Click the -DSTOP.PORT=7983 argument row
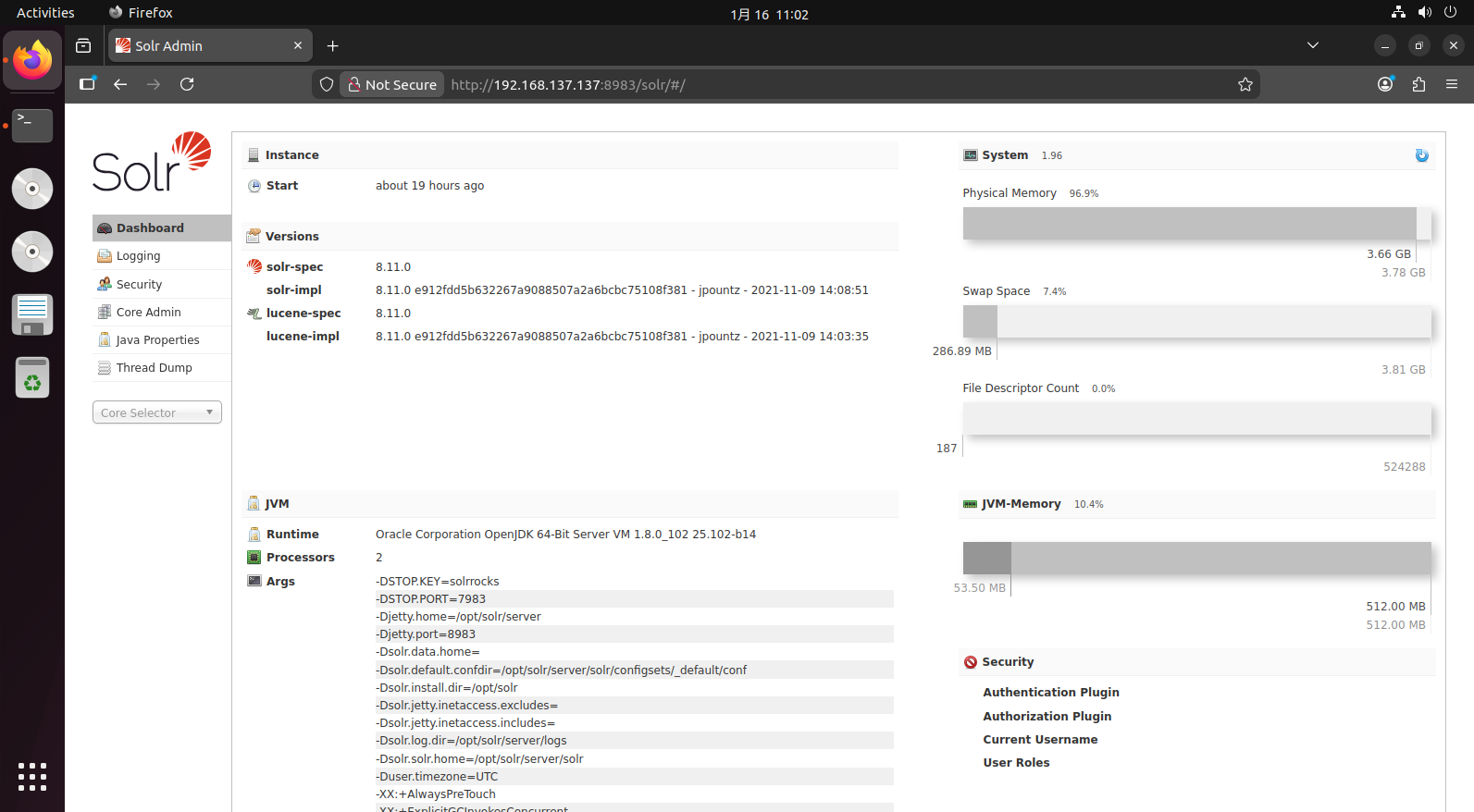The image size is (1474, 812). [634, 599]
